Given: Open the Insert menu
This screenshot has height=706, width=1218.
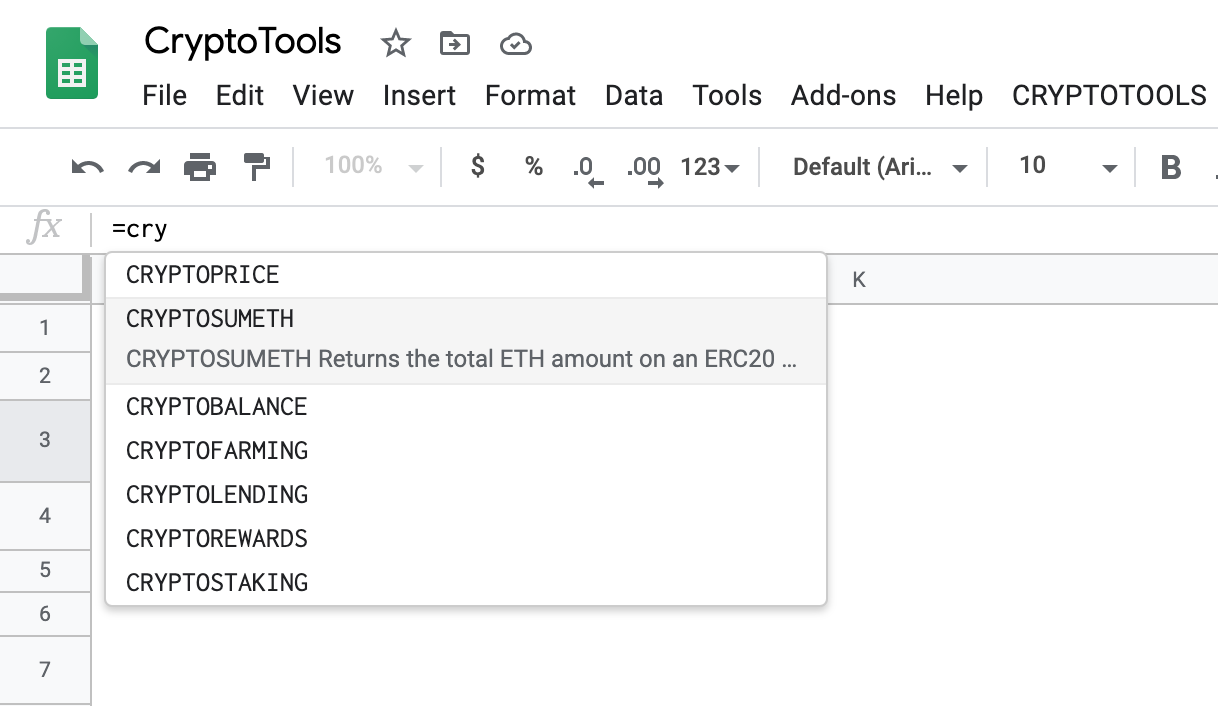Looking at the screenshot, I should point(419,95).
